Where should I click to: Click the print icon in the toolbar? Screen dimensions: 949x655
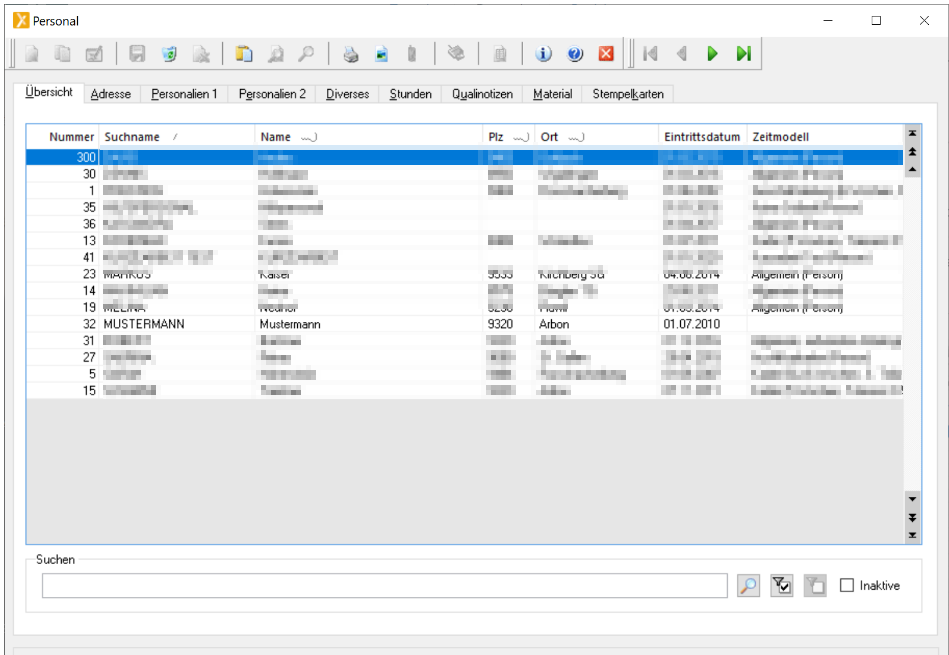[x=350, y=54]
